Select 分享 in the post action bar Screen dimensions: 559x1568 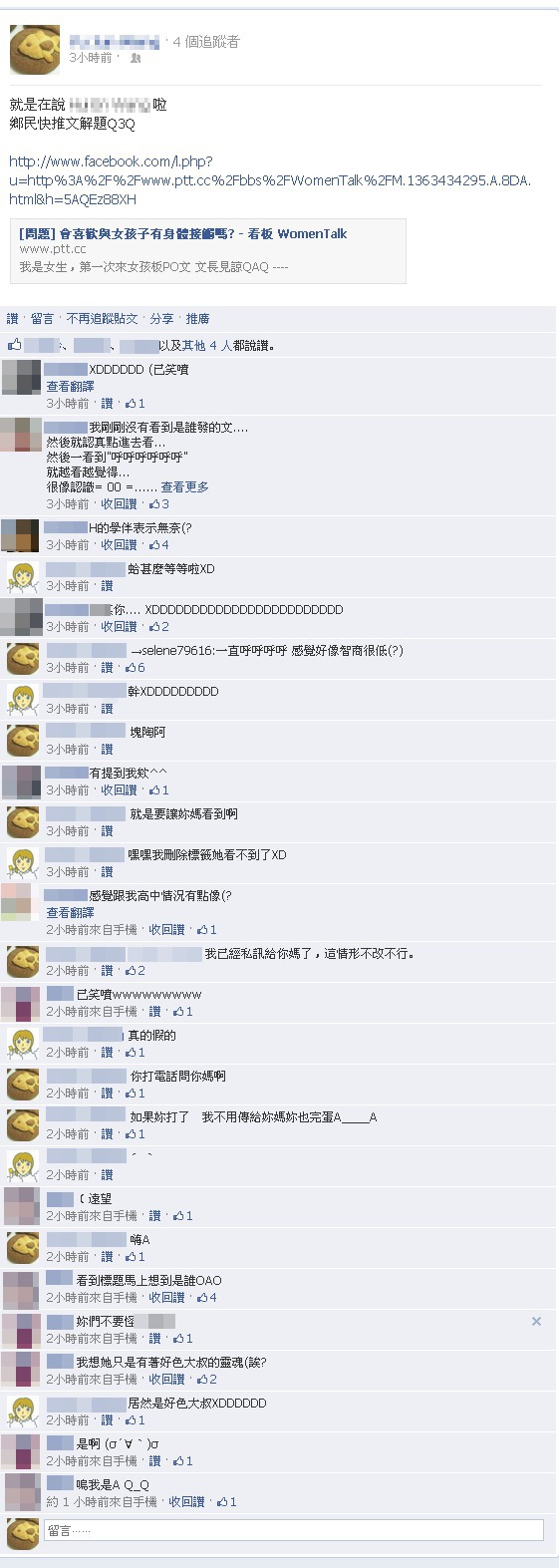click(x=161, y=319)
